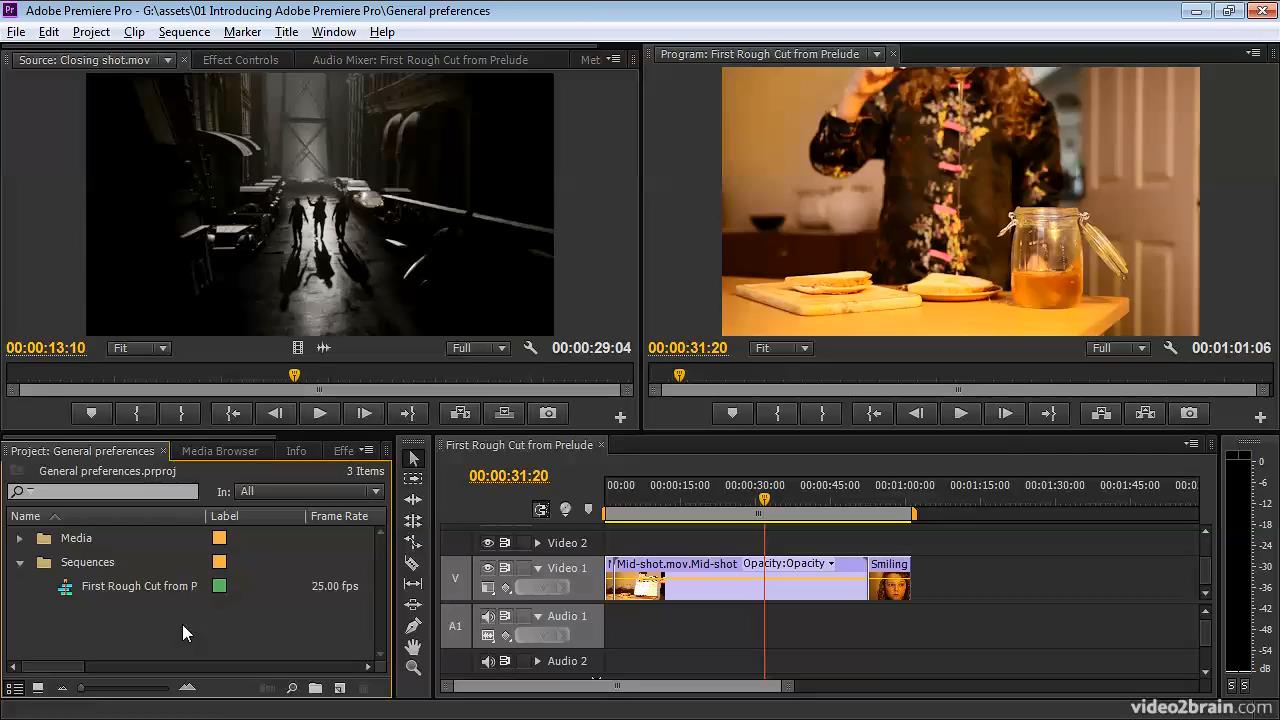Select the Slide tool

[413, 605]
